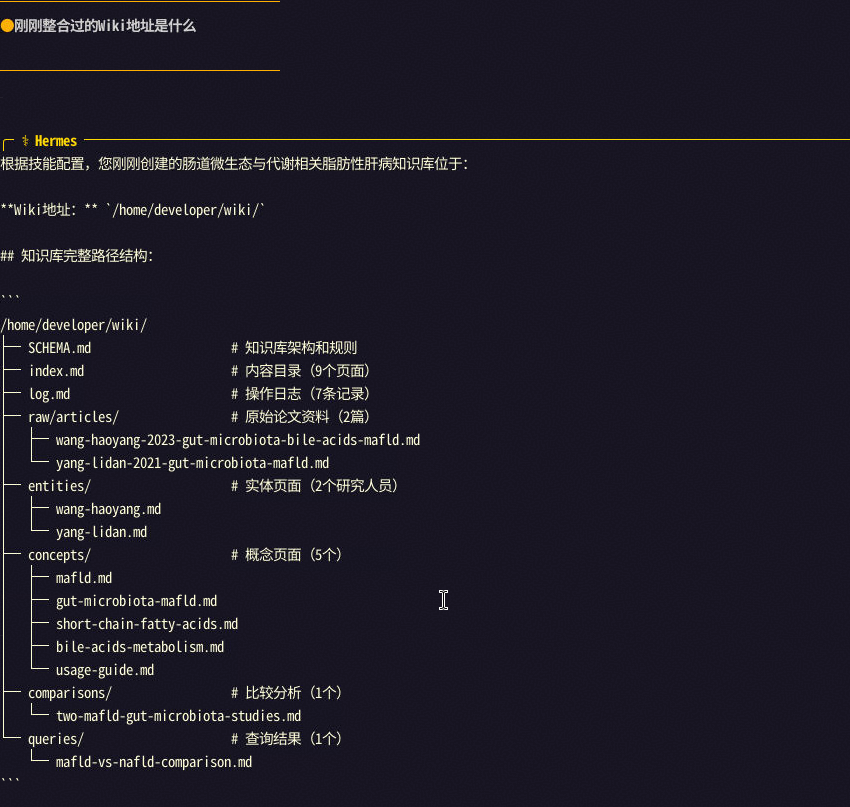Click wang-haoyang-2023-gut-microbiota-bile-acids-mafld.md
This screenshot has height=807, width=850.
[x=238, y=440]
